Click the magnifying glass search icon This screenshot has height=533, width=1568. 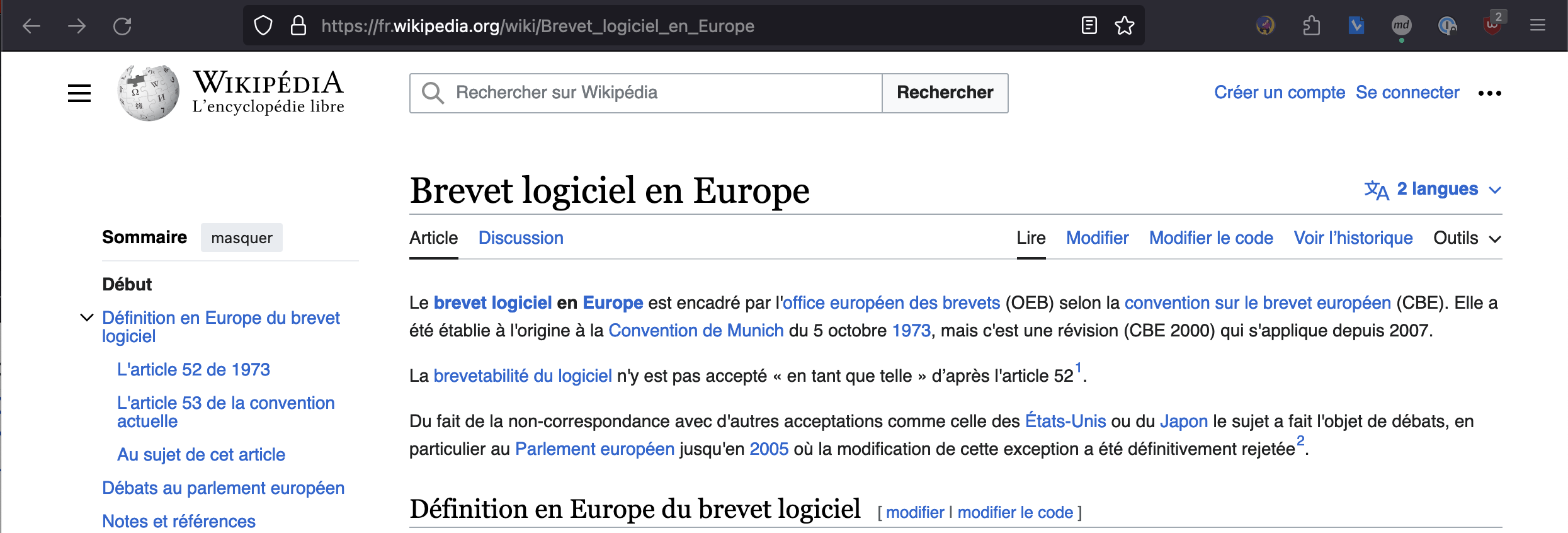point(433,93)
